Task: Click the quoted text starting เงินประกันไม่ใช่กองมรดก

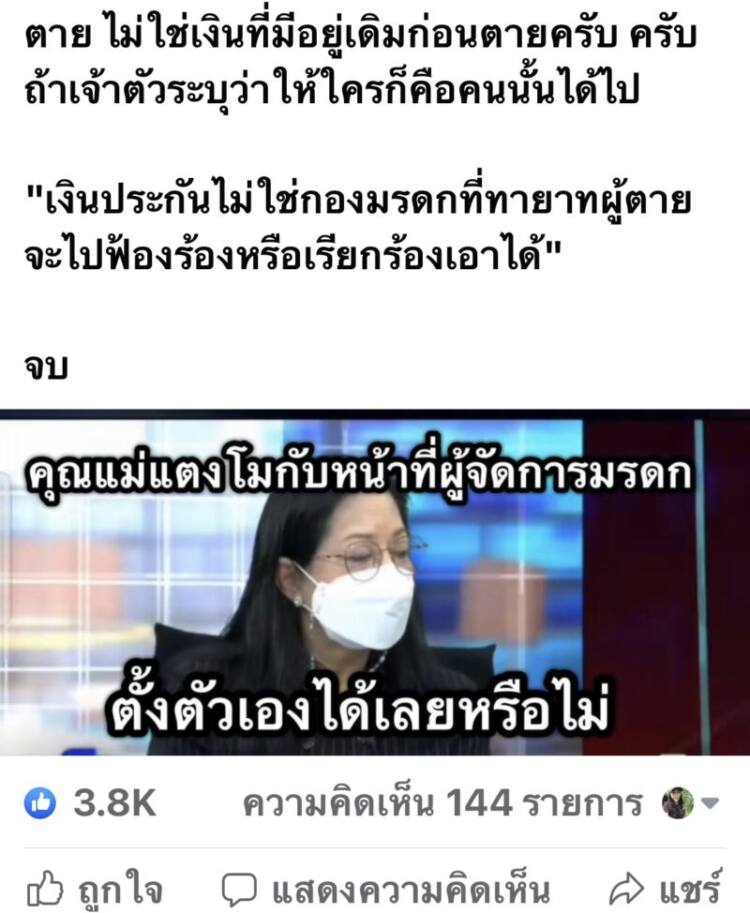Action: click(359, 201)
